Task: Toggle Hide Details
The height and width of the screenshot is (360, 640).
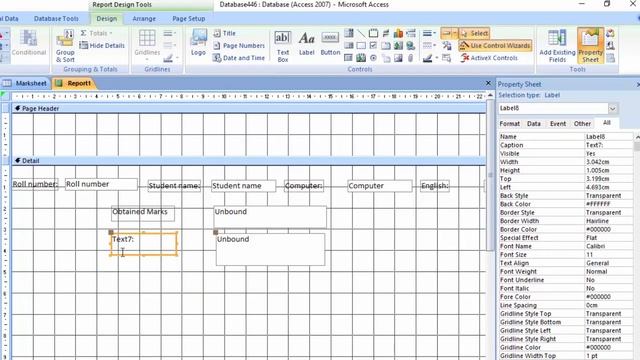Action: point(102,45)
